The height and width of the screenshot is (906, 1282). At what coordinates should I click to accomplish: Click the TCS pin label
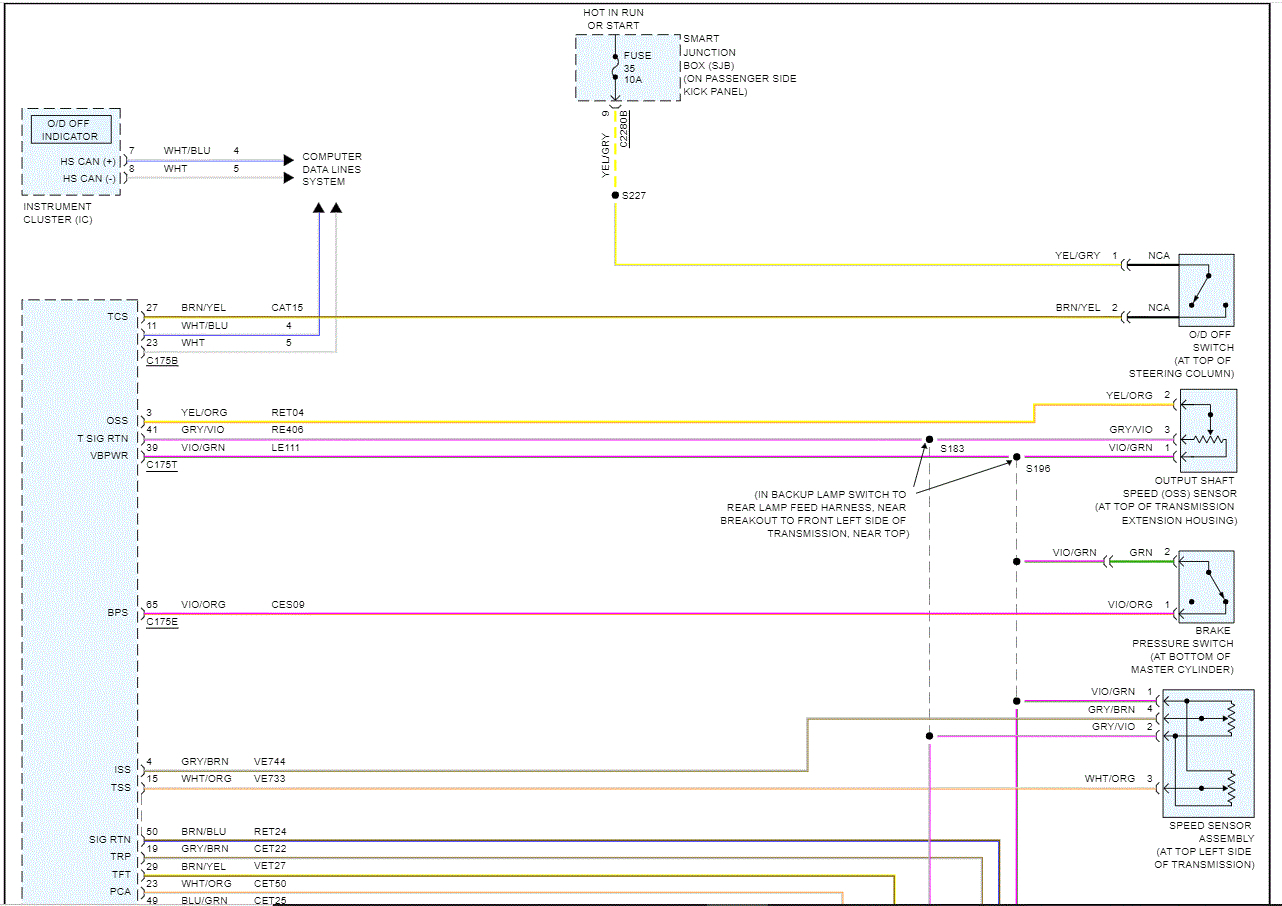(x=118, y=316)
